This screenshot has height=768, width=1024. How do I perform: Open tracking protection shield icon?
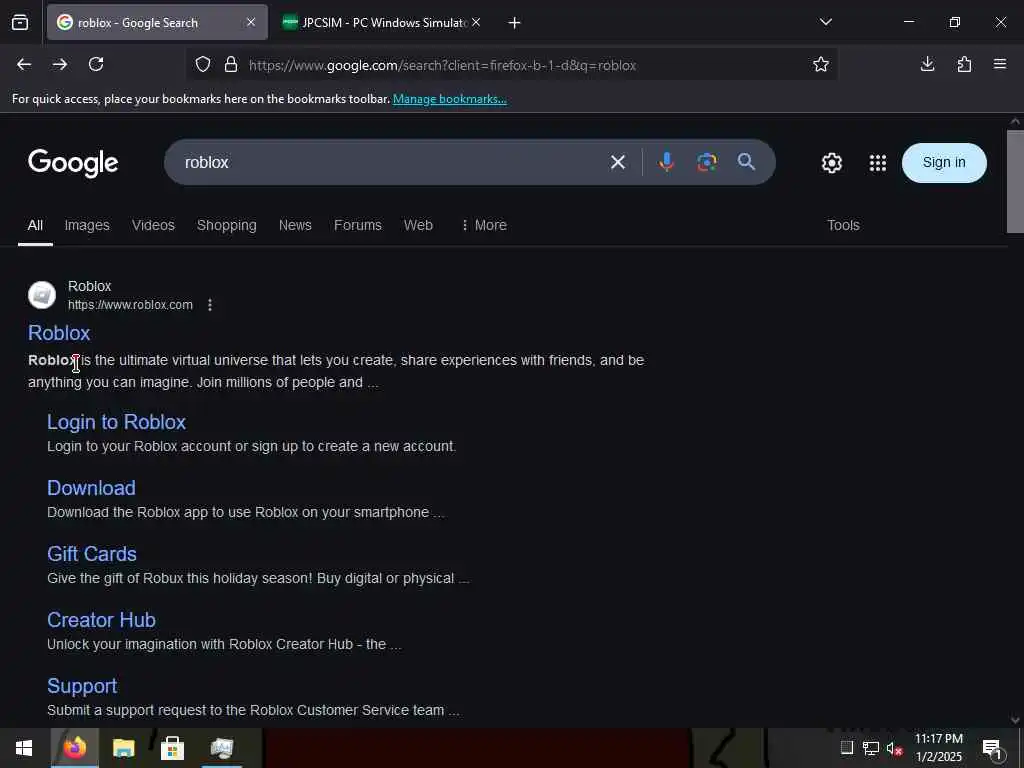point(203,64)
